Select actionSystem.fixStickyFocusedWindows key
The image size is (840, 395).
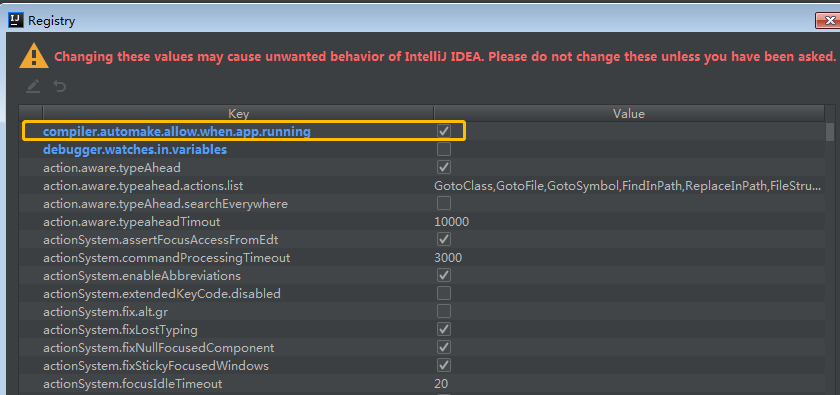pos(156,366)
